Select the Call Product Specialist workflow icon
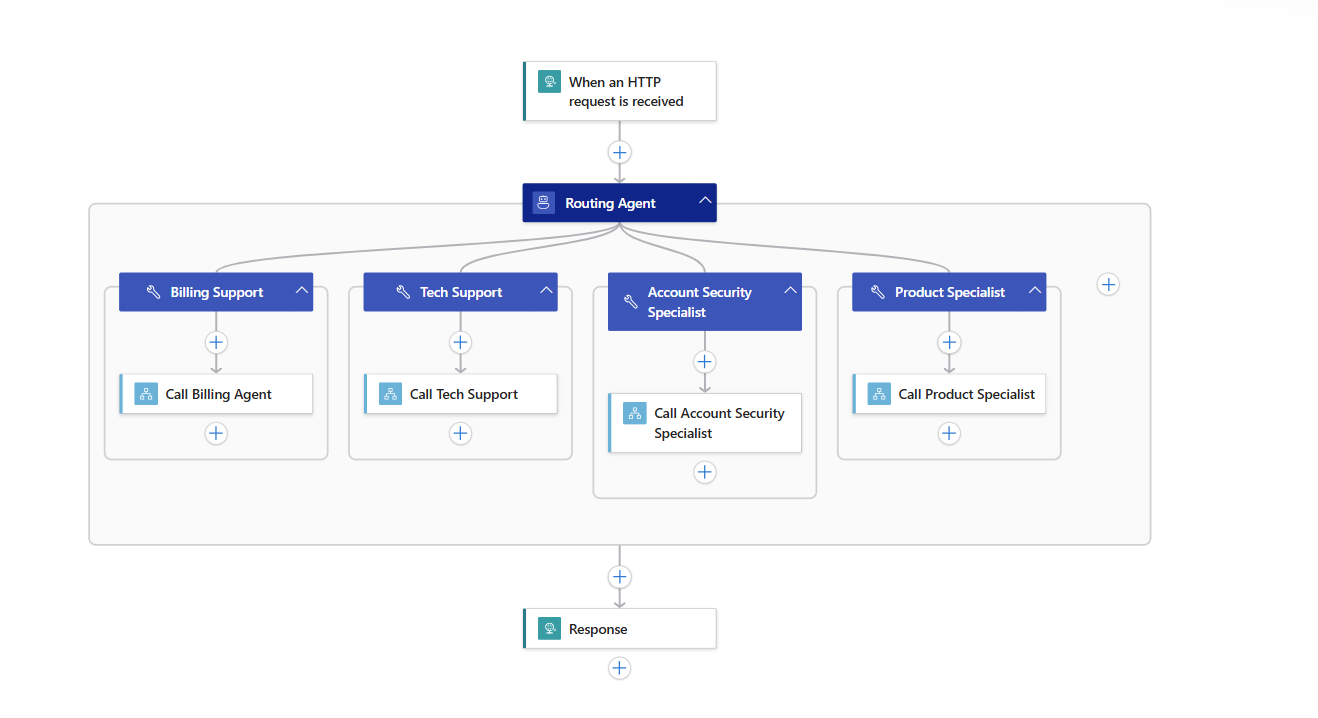This screenshot has width=1318, height=718. click(878, 394)
